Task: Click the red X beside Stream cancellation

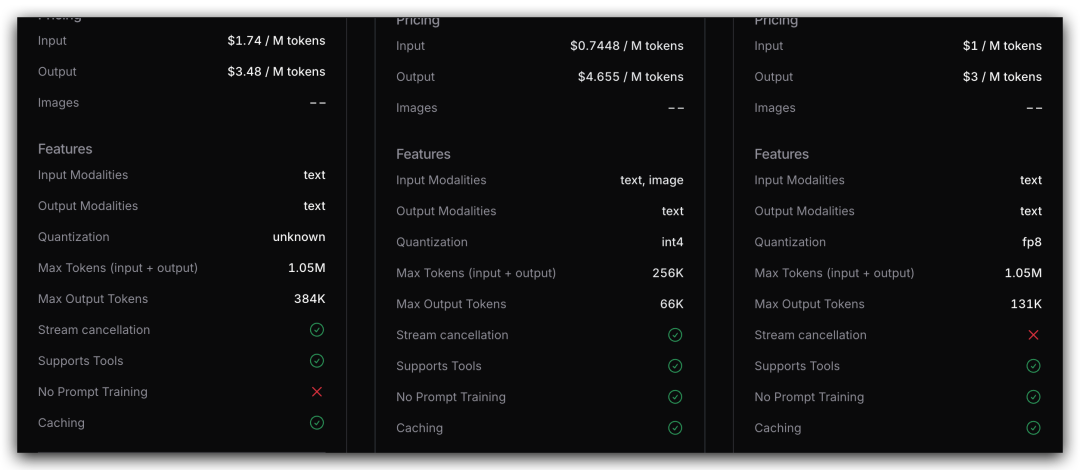Action: [x=1033, y=335]
